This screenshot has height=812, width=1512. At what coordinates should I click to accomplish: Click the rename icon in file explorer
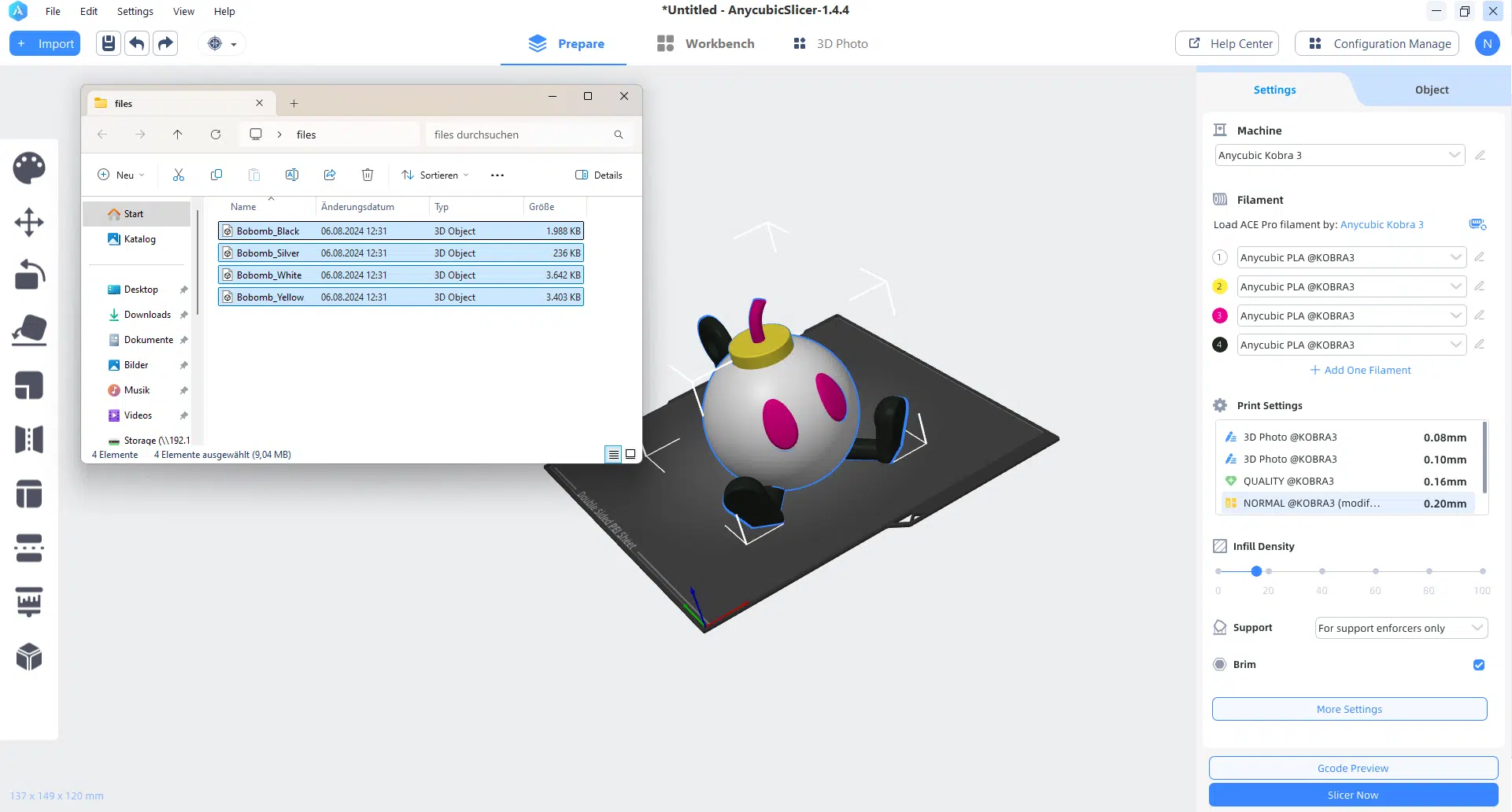pos(292,175)
